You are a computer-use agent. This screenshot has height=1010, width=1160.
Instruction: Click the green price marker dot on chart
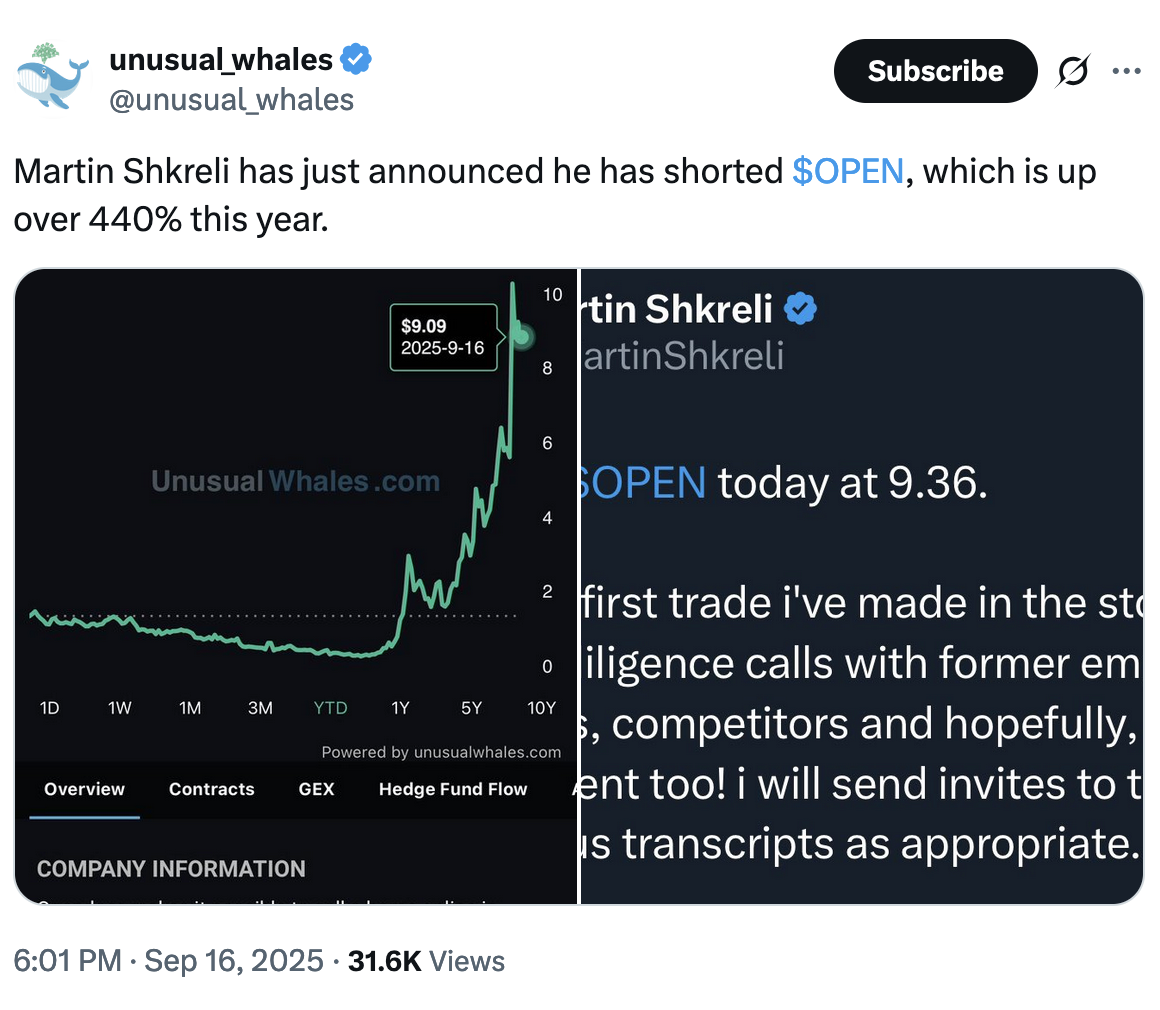tap(522, 337)
